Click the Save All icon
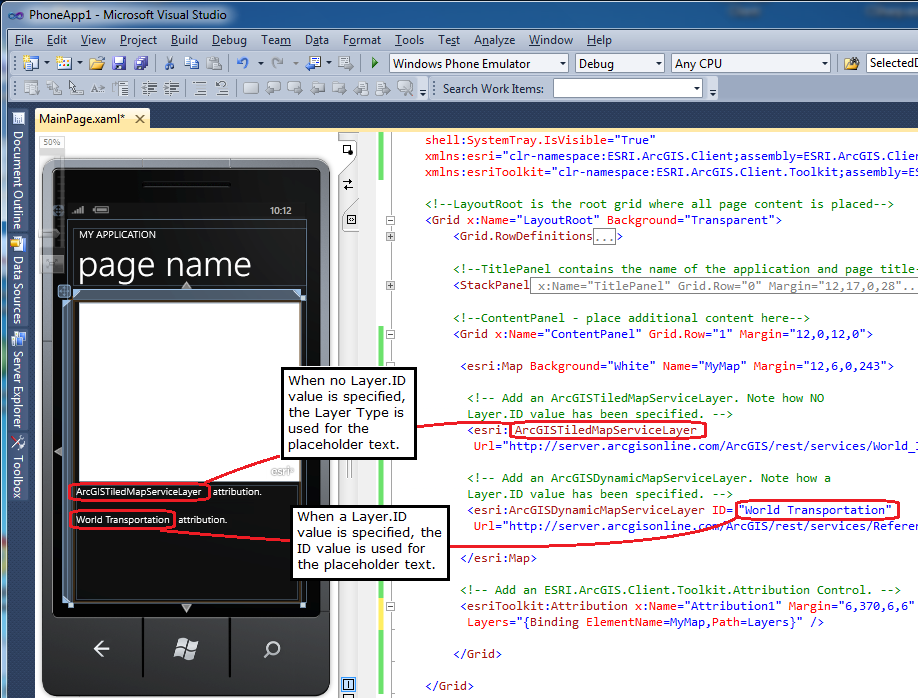919x698 pixels. [x=141, y=63]
